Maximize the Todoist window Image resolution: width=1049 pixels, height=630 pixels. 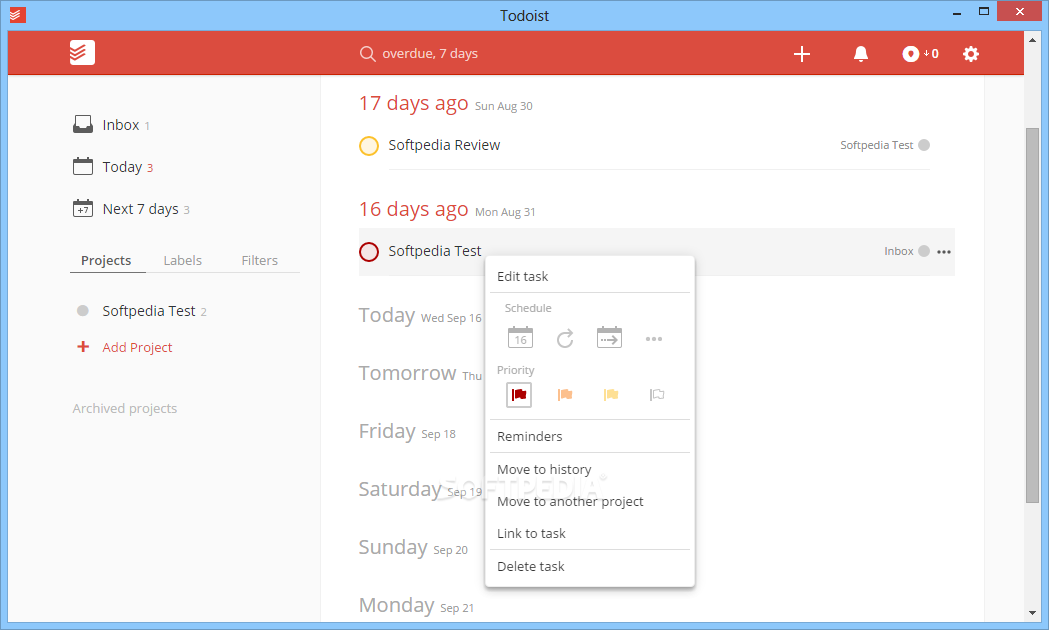[983, 11]
